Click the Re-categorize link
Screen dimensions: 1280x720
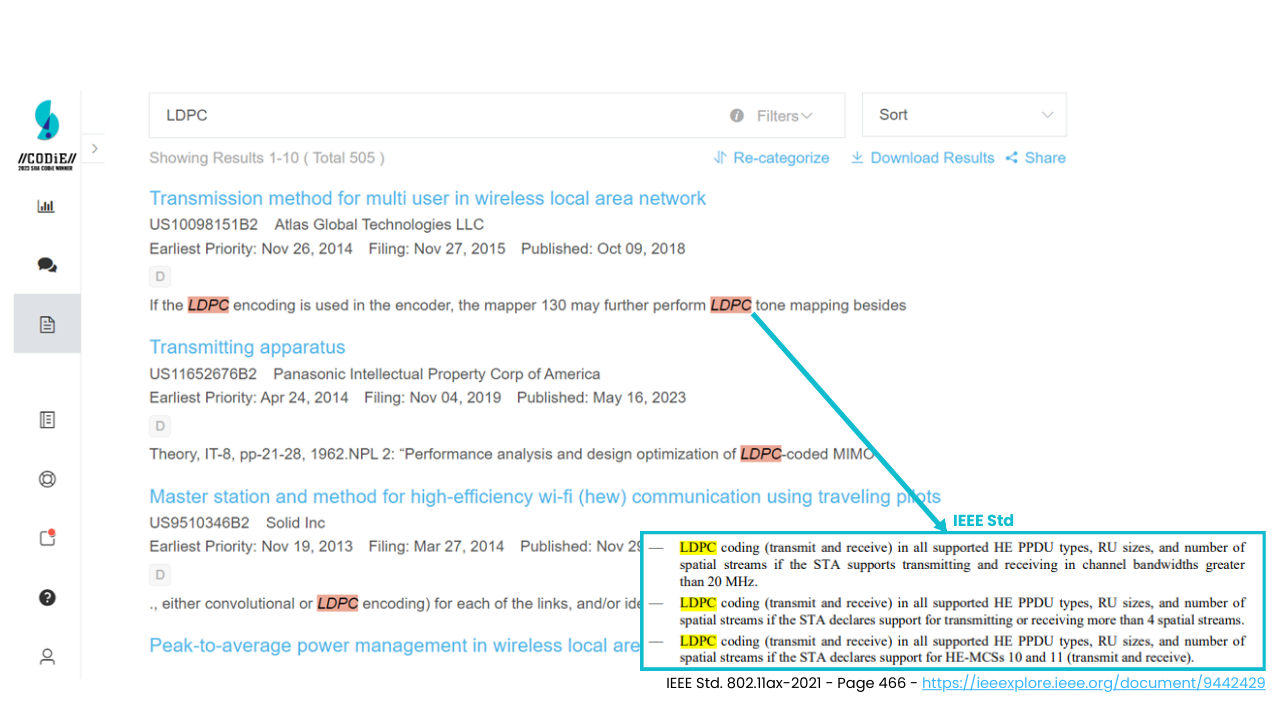click(771, 158)
